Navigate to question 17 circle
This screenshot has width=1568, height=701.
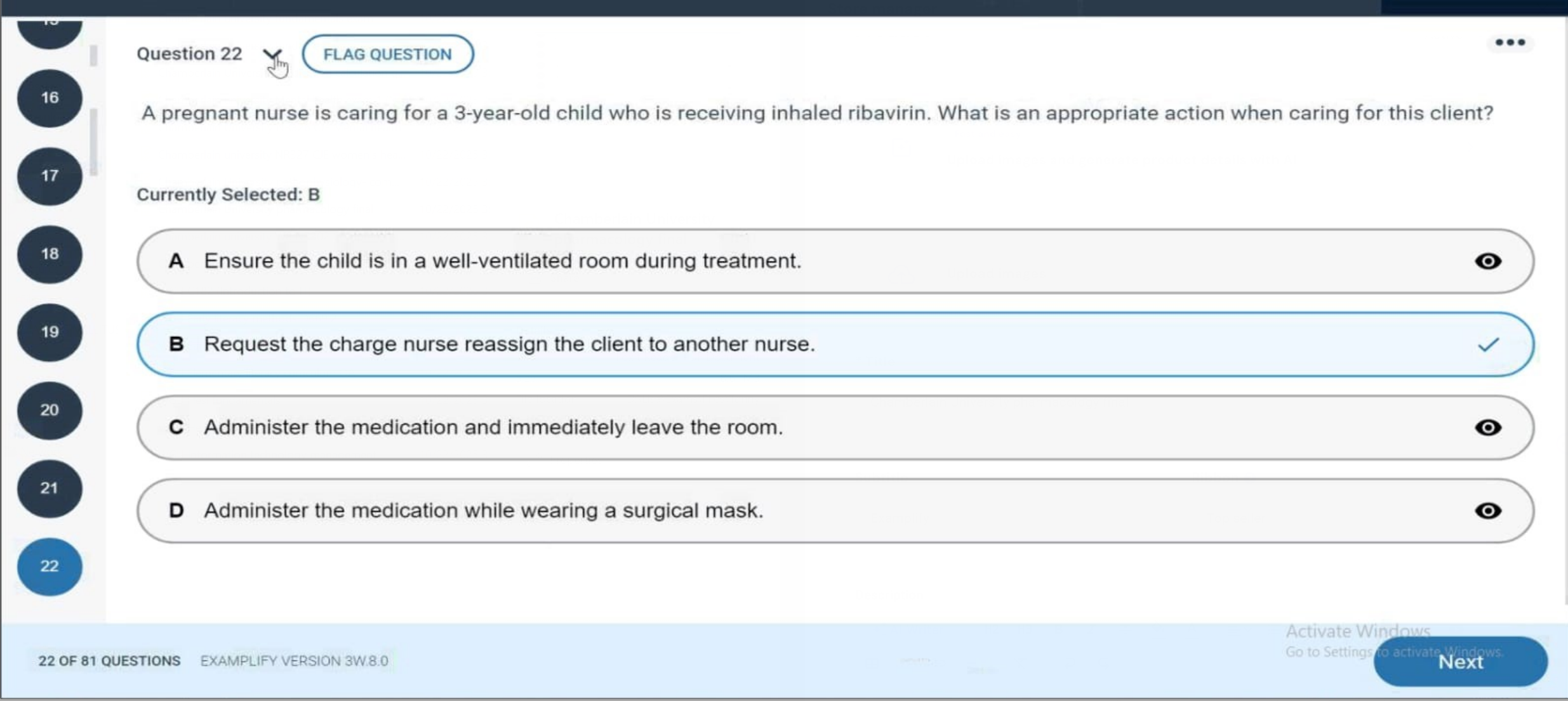point(50,176)
